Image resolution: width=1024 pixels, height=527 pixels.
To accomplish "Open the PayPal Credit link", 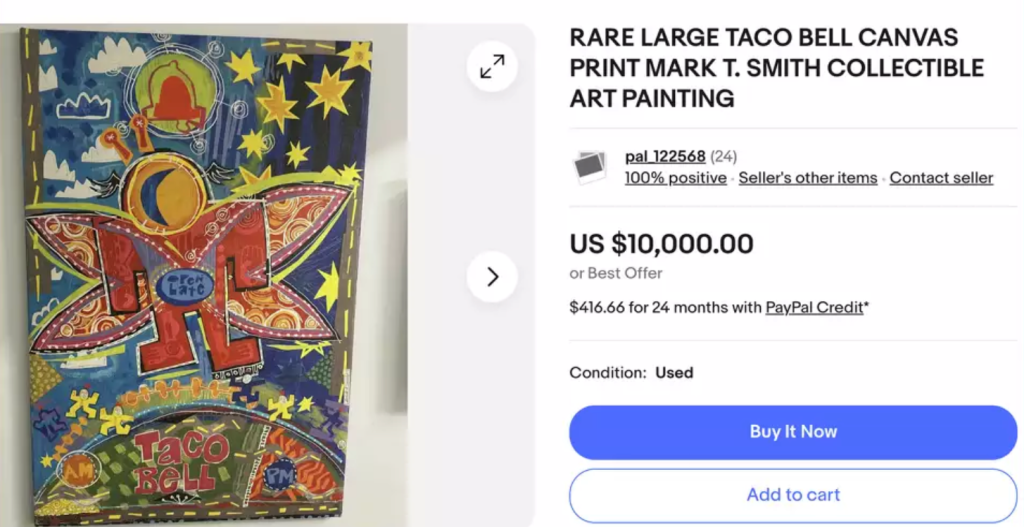I will point(814,307).
